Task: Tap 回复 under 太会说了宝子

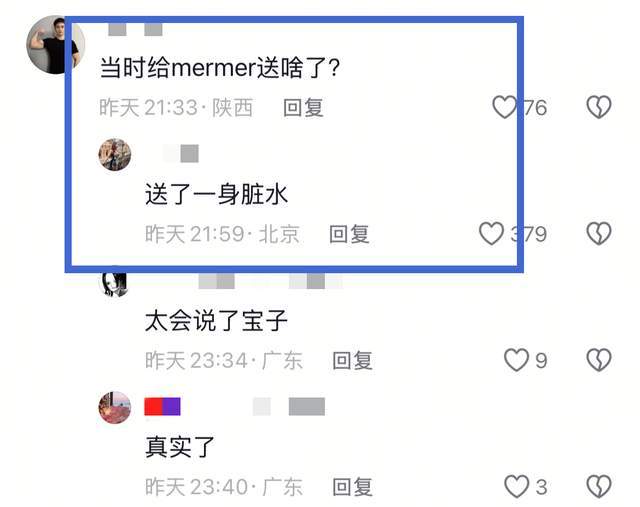Action: click(x=352, y=360)
